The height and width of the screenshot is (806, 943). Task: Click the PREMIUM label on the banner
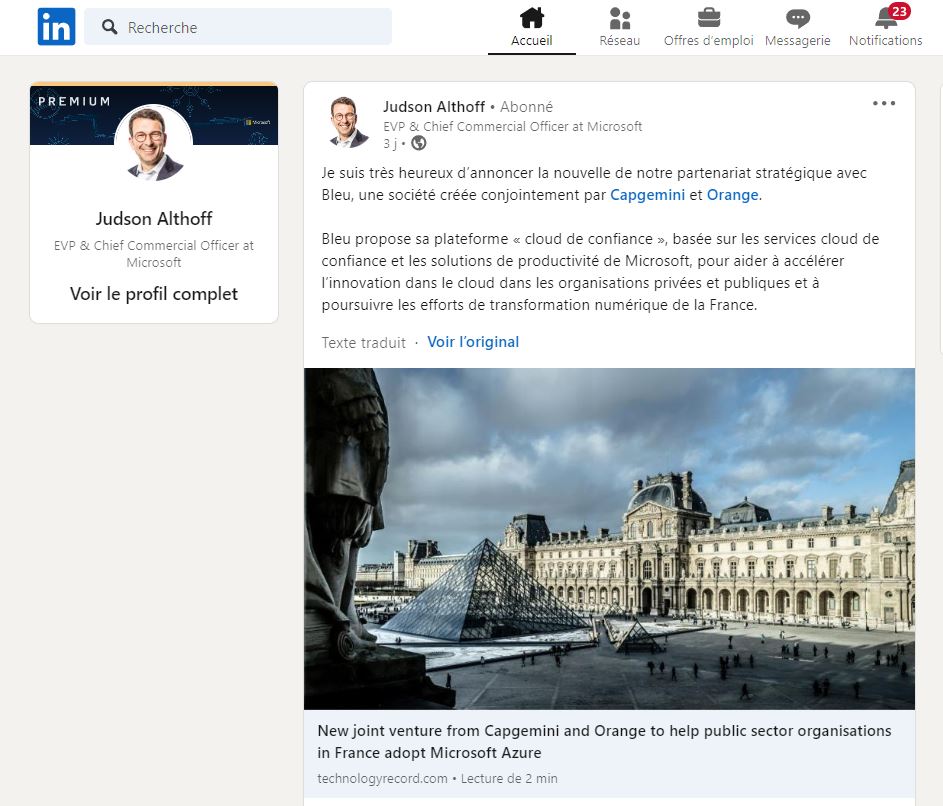75,101
